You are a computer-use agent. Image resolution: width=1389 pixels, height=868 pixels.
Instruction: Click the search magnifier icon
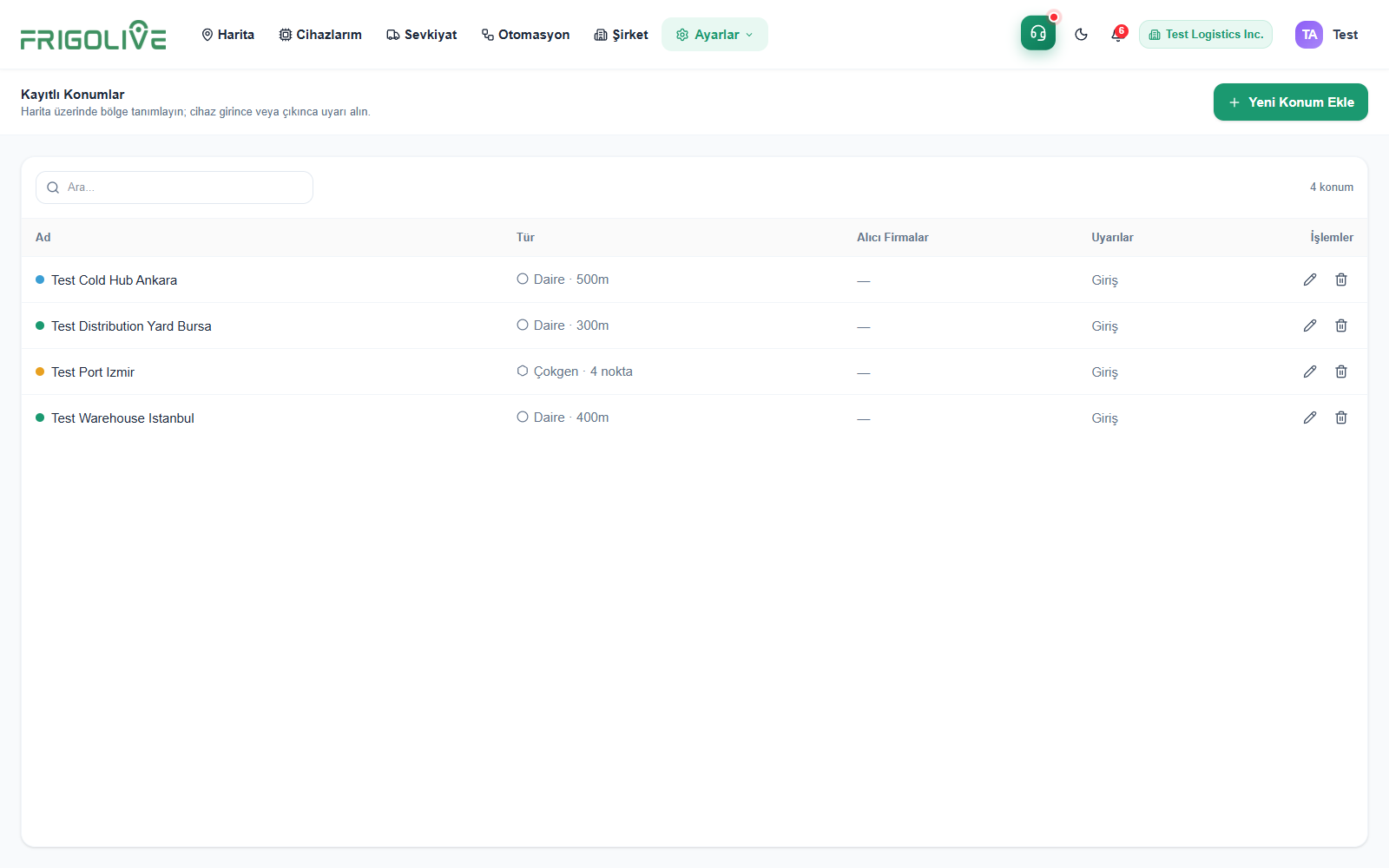coord(53,187)
